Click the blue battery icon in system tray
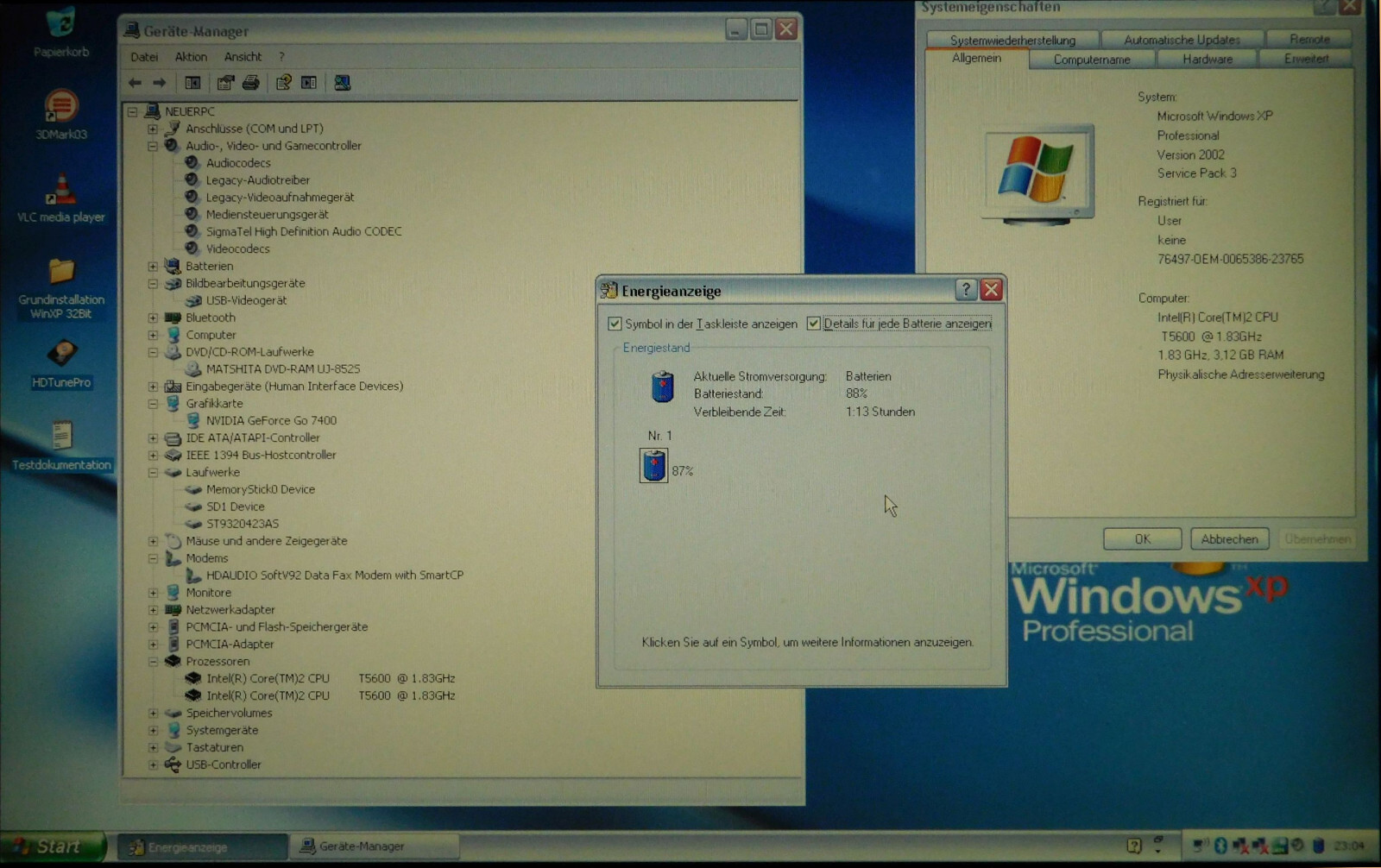1381x868 pixels. [1318, 846]
